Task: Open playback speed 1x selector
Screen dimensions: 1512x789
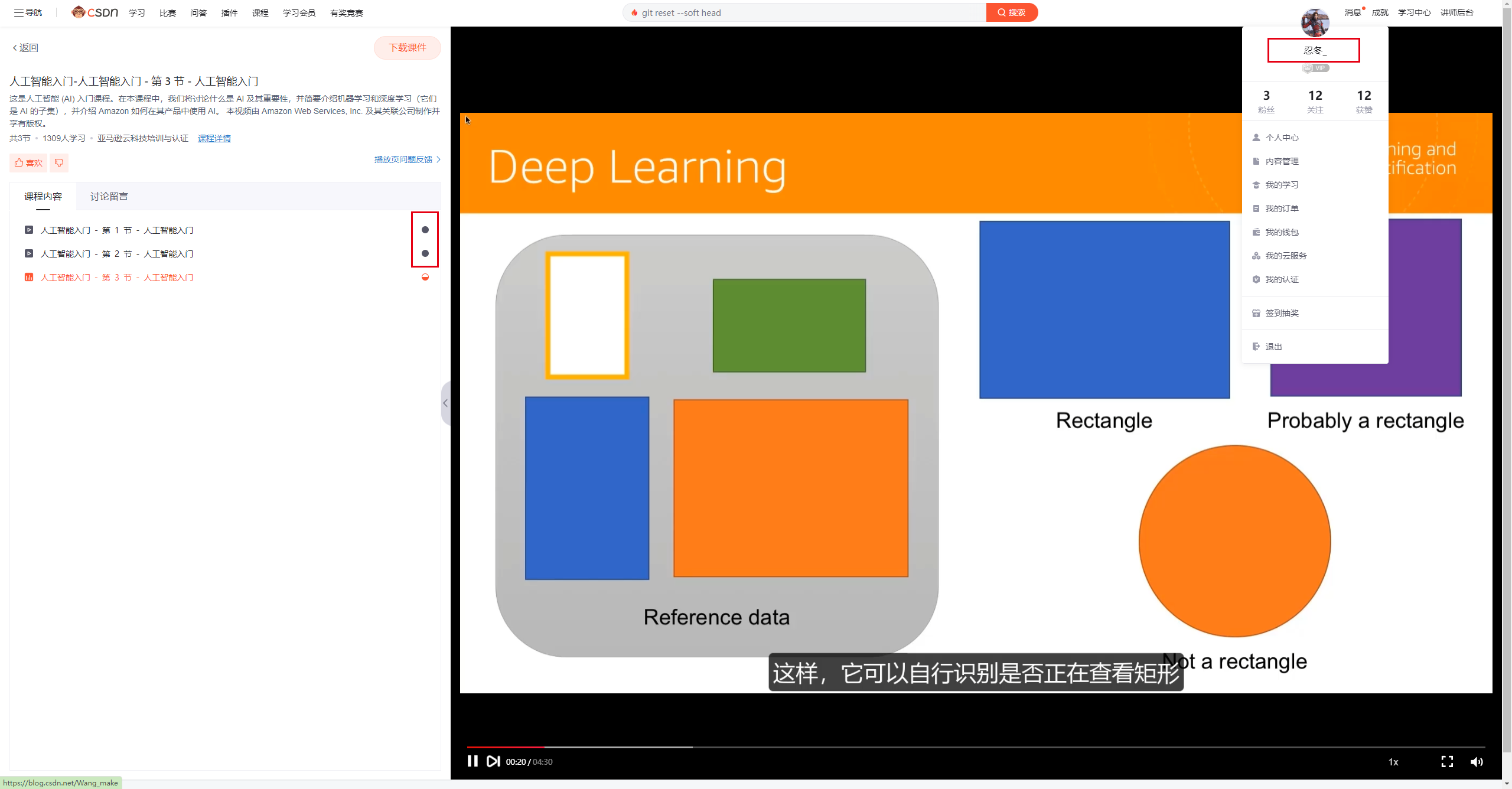Action: (1393, 762)
